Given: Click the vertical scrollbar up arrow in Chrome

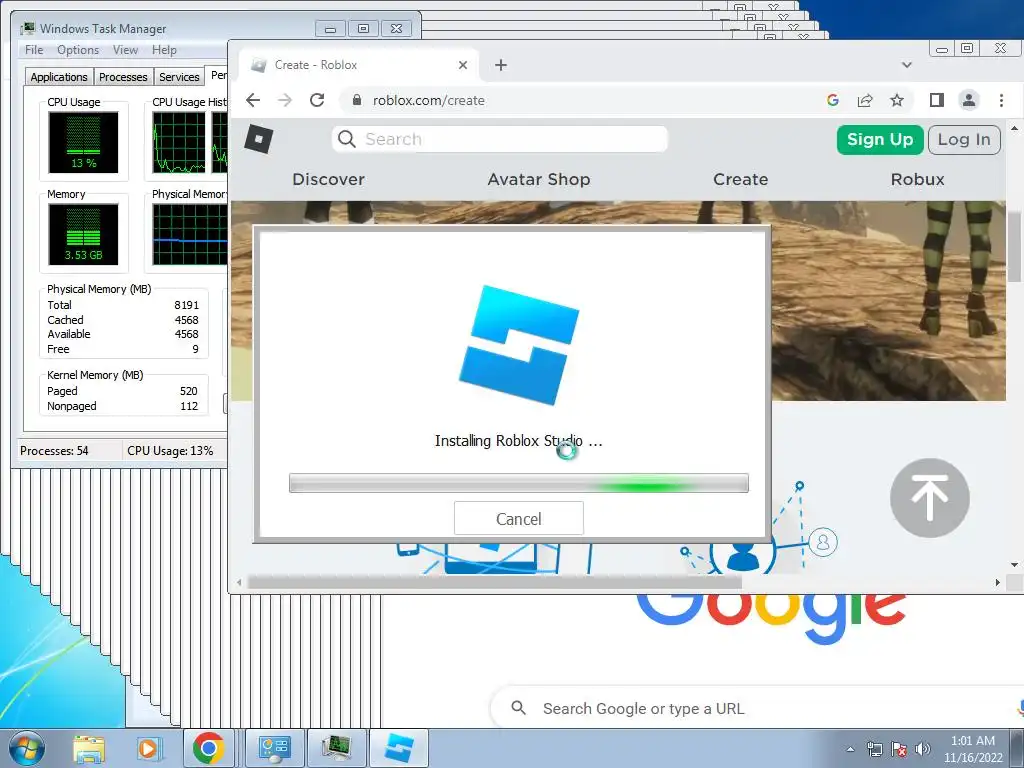Looking at the screenshot, I should click(x=1014, y=129).
